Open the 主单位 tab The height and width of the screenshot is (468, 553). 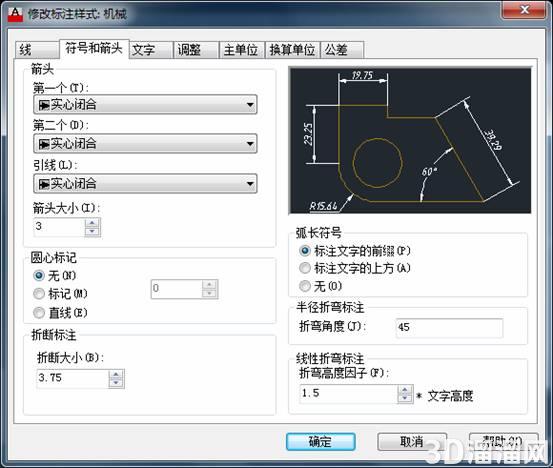pos(242,50)
